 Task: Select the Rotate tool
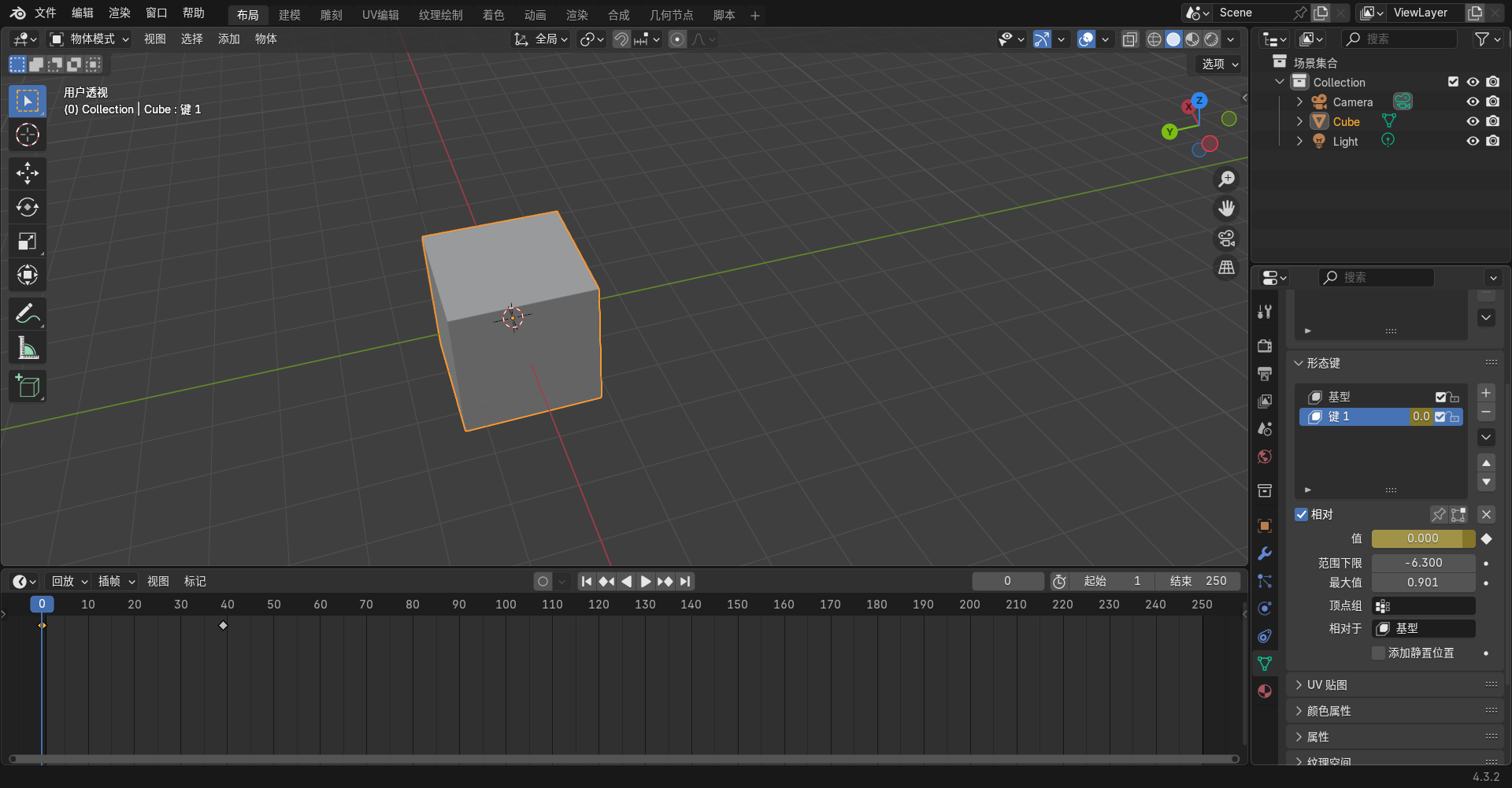tap(28, 207)
